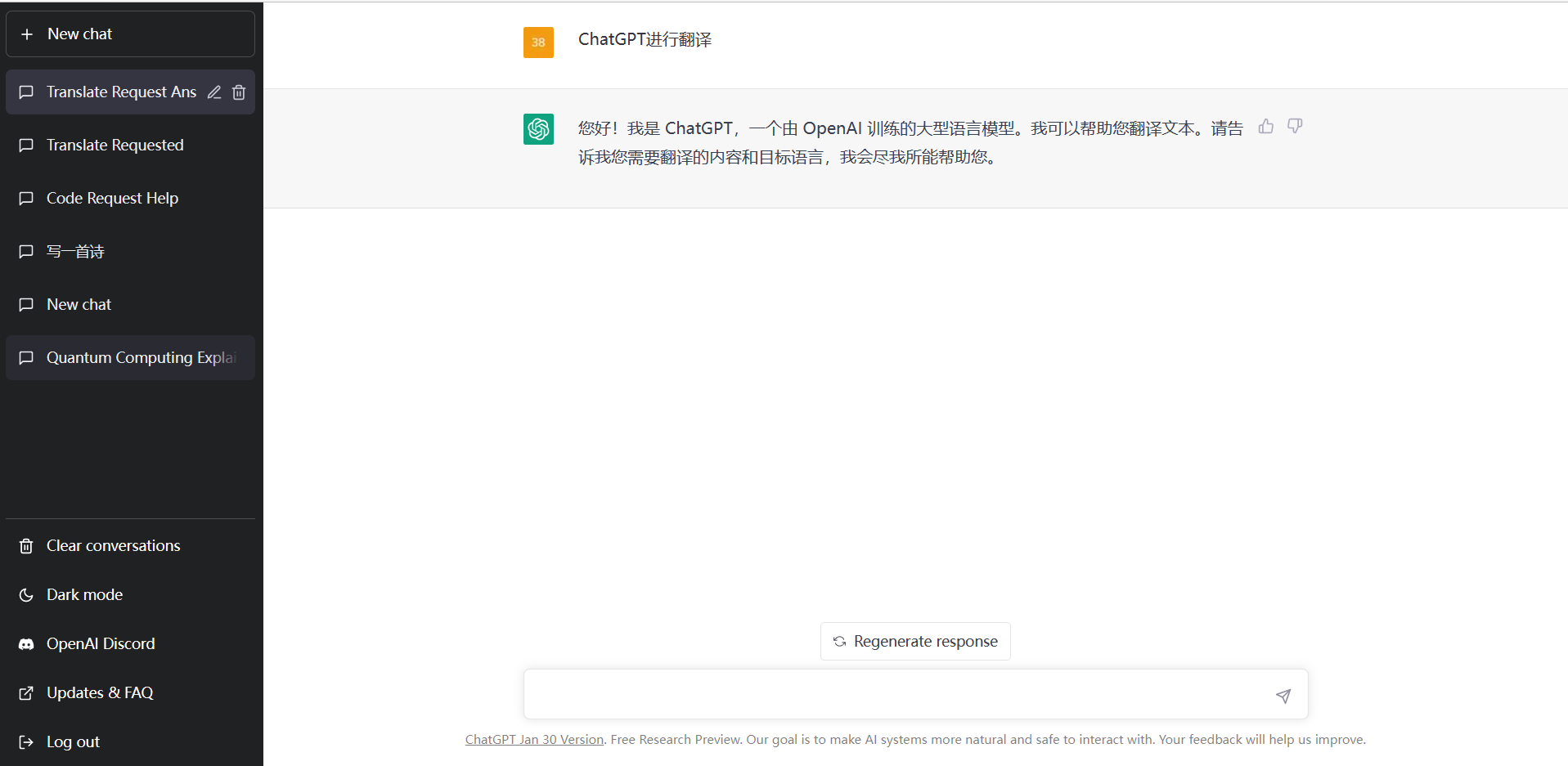Click the chat bubble icon beside Translate Requested
Image resolution: width=1568 pixels, height=766 pixels.
[26, 146]
